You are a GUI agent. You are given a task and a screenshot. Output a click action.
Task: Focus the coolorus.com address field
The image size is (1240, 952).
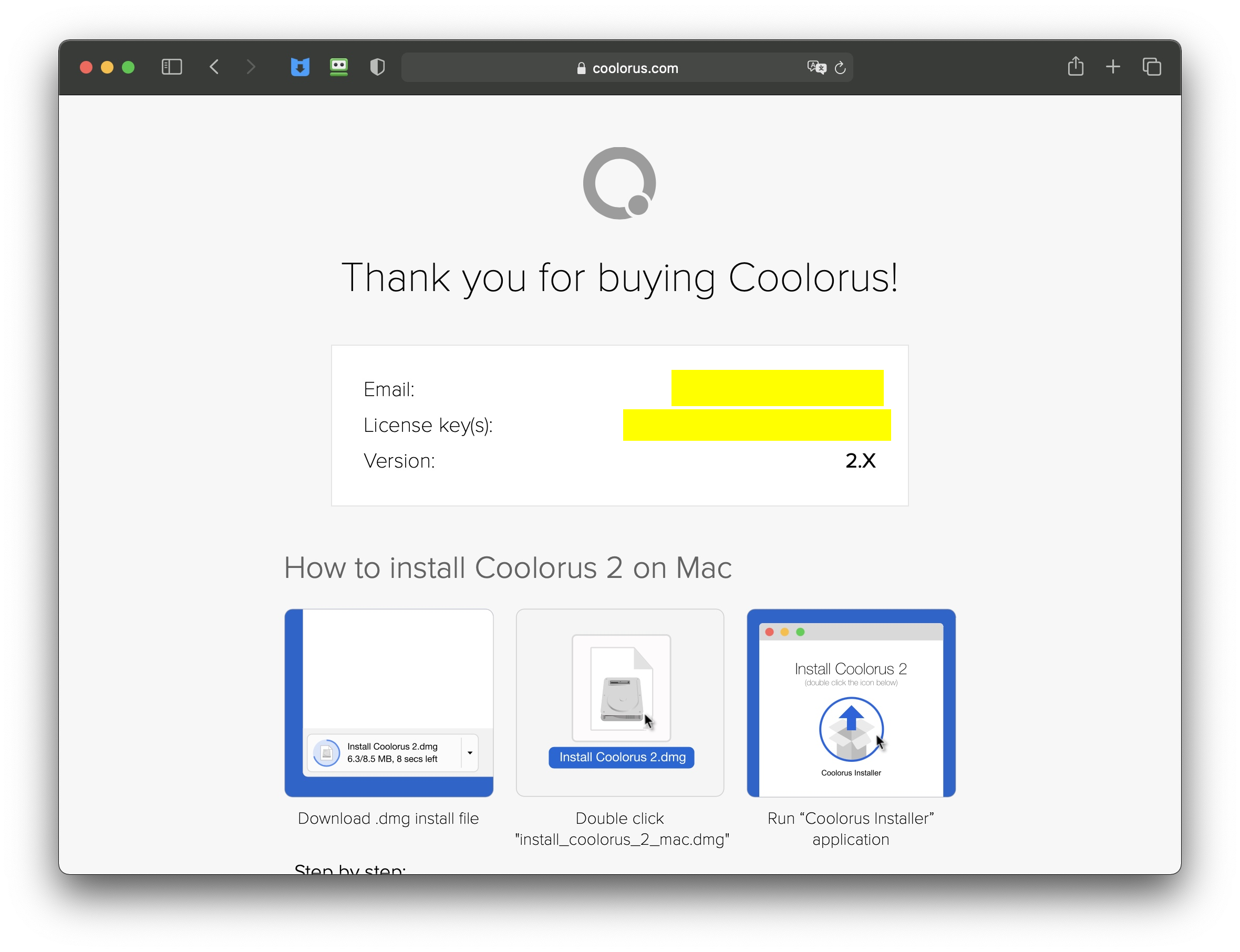point(627,67)
